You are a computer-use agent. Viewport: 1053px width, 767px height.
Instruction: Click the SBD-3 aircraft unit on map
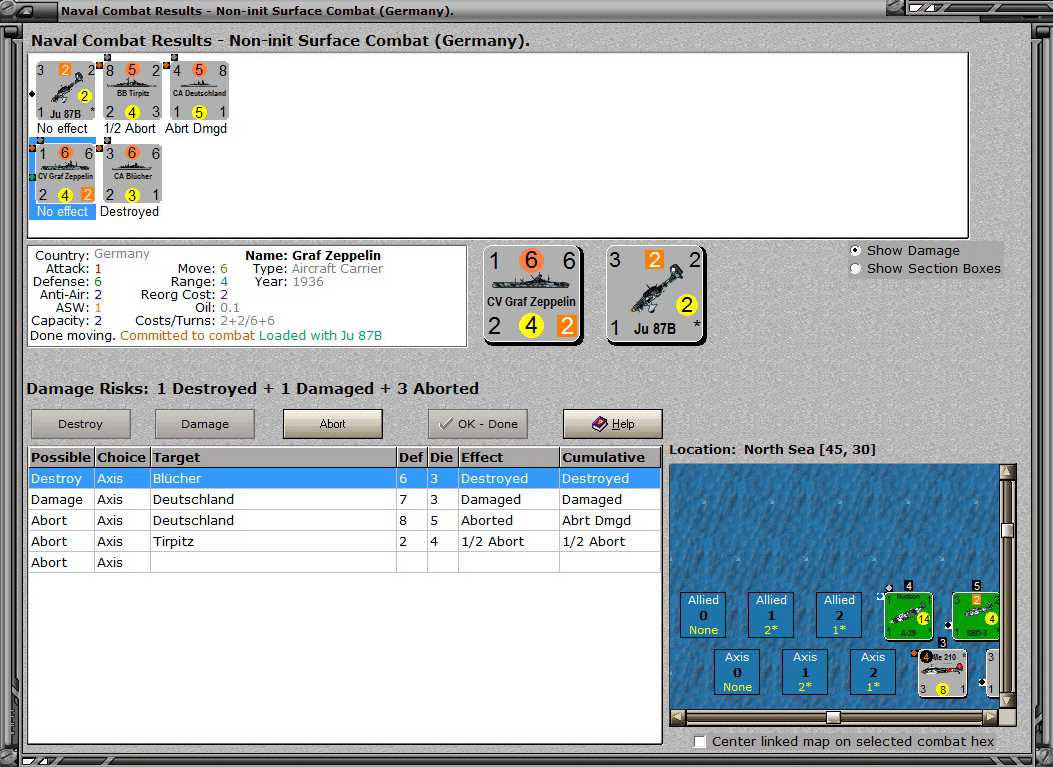pos(976,616)
